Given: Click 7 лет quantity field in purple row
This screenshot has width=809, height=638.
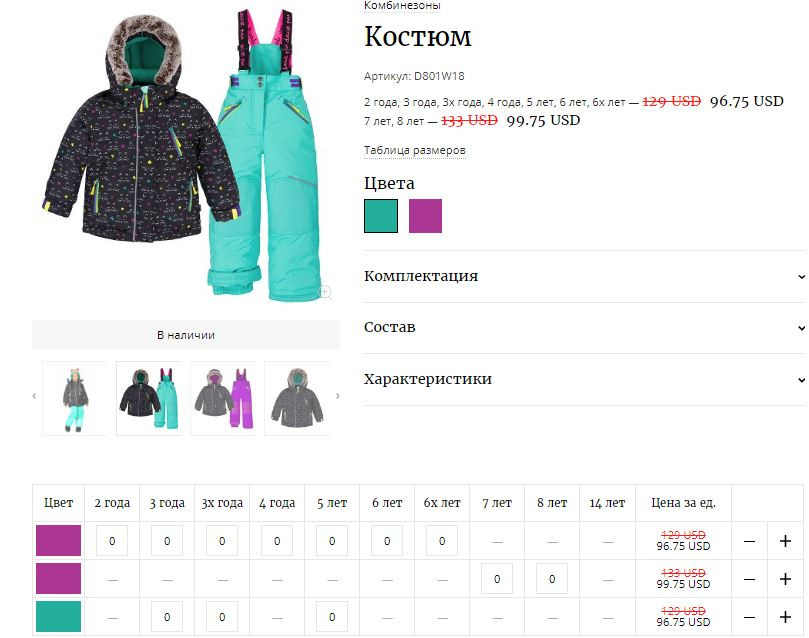Looking at the screenshot, I should [497, 579].
